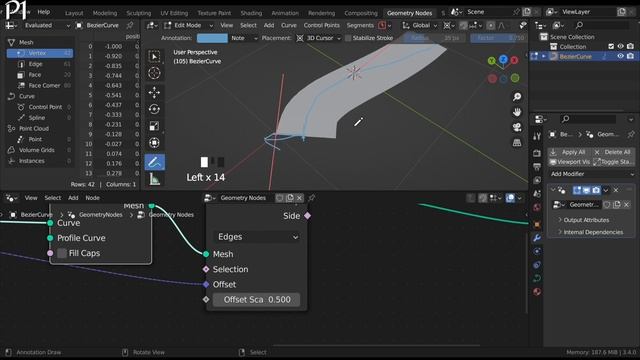Hide Collection with eye icon
Screen dimensions: 640x360
(620, 47)
